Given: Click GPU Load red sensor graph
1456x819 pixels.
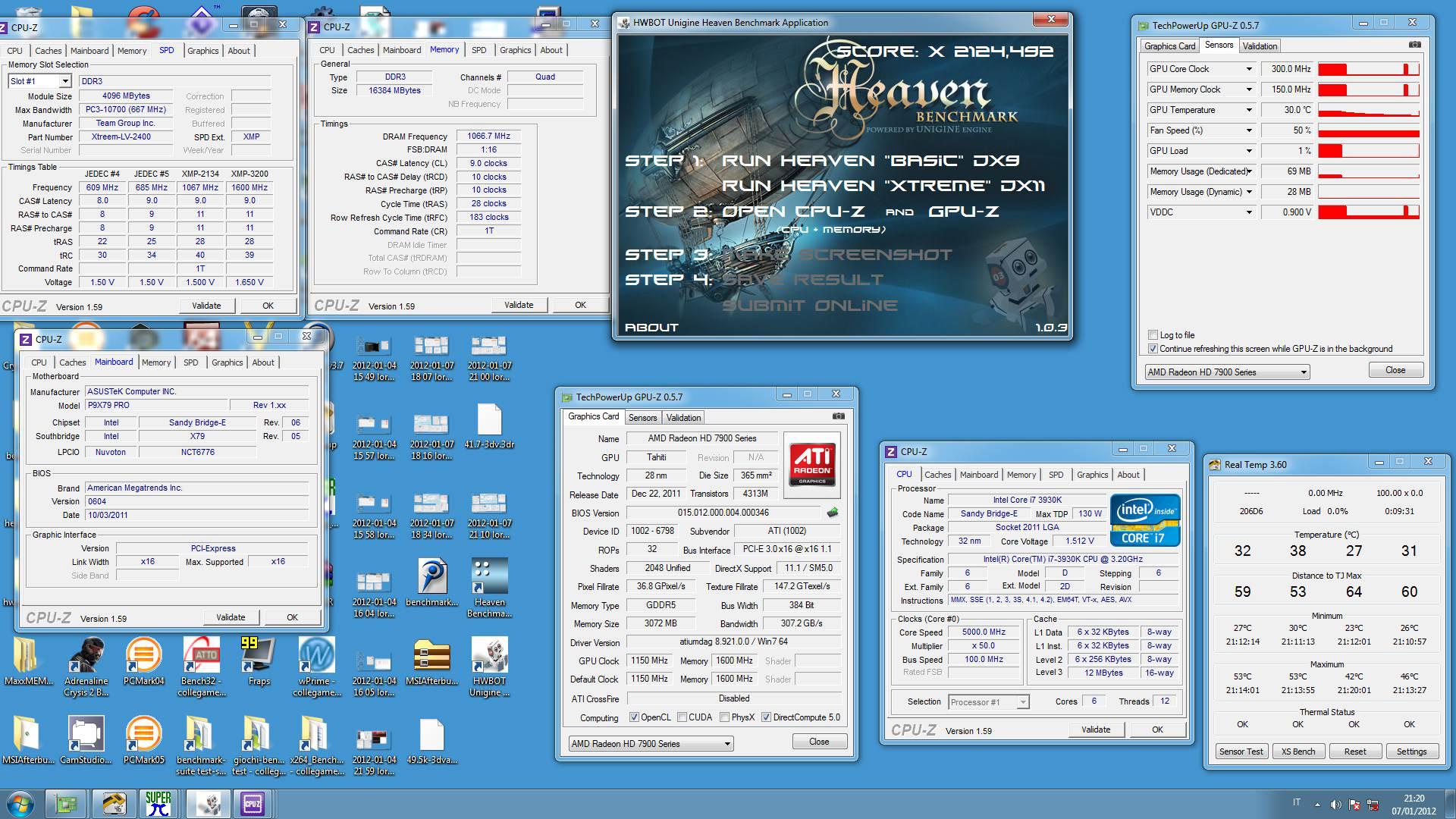Looking at the screenshot, I should click(1368, 151).
